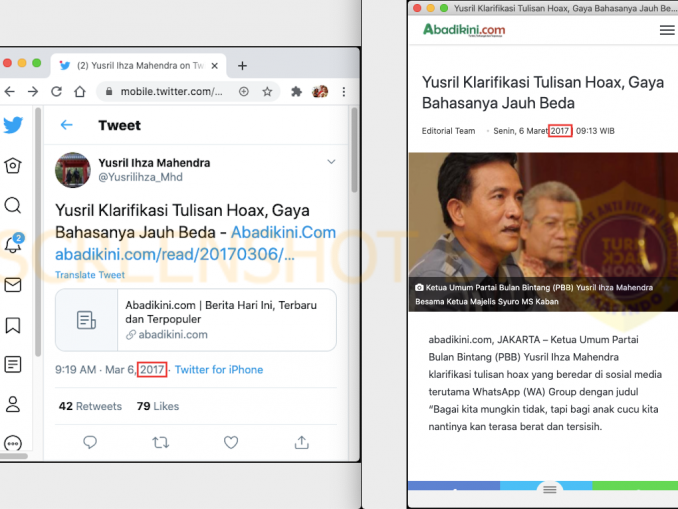The height and width of the screenshot is (509, 678).
Task: Expand tweet options chevron
Action: [x=331, y=162]
